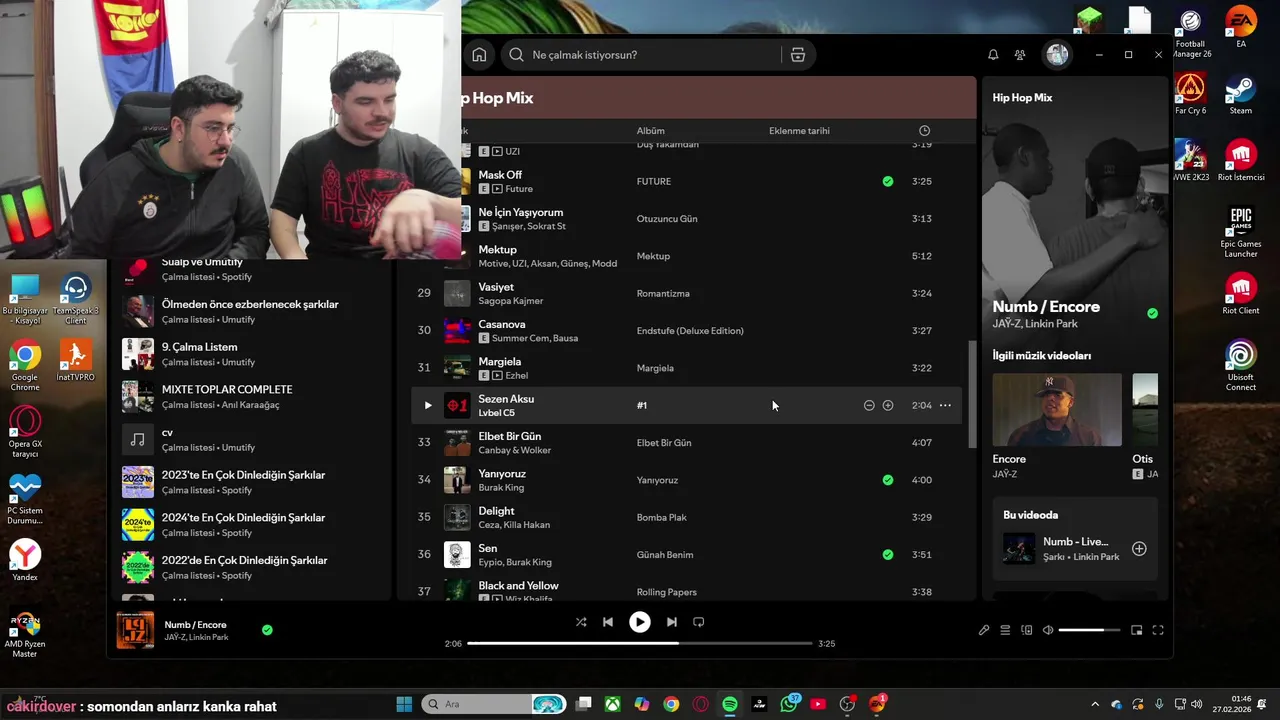
Task: Open 'Numb / Encore' title in side panel
Action: (x=1046, y=307)
